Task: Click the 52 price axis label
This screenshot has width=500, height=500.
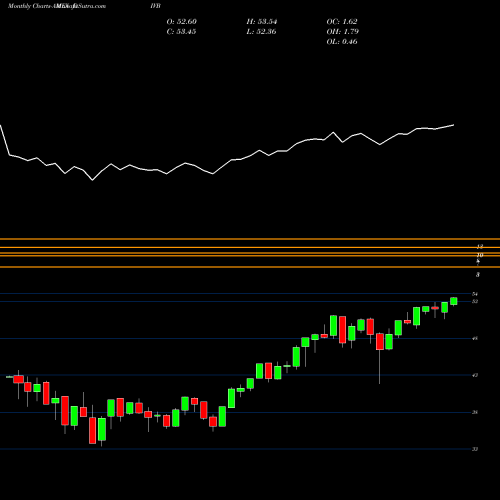Action: pyautogui.click(x=475, y=301)
